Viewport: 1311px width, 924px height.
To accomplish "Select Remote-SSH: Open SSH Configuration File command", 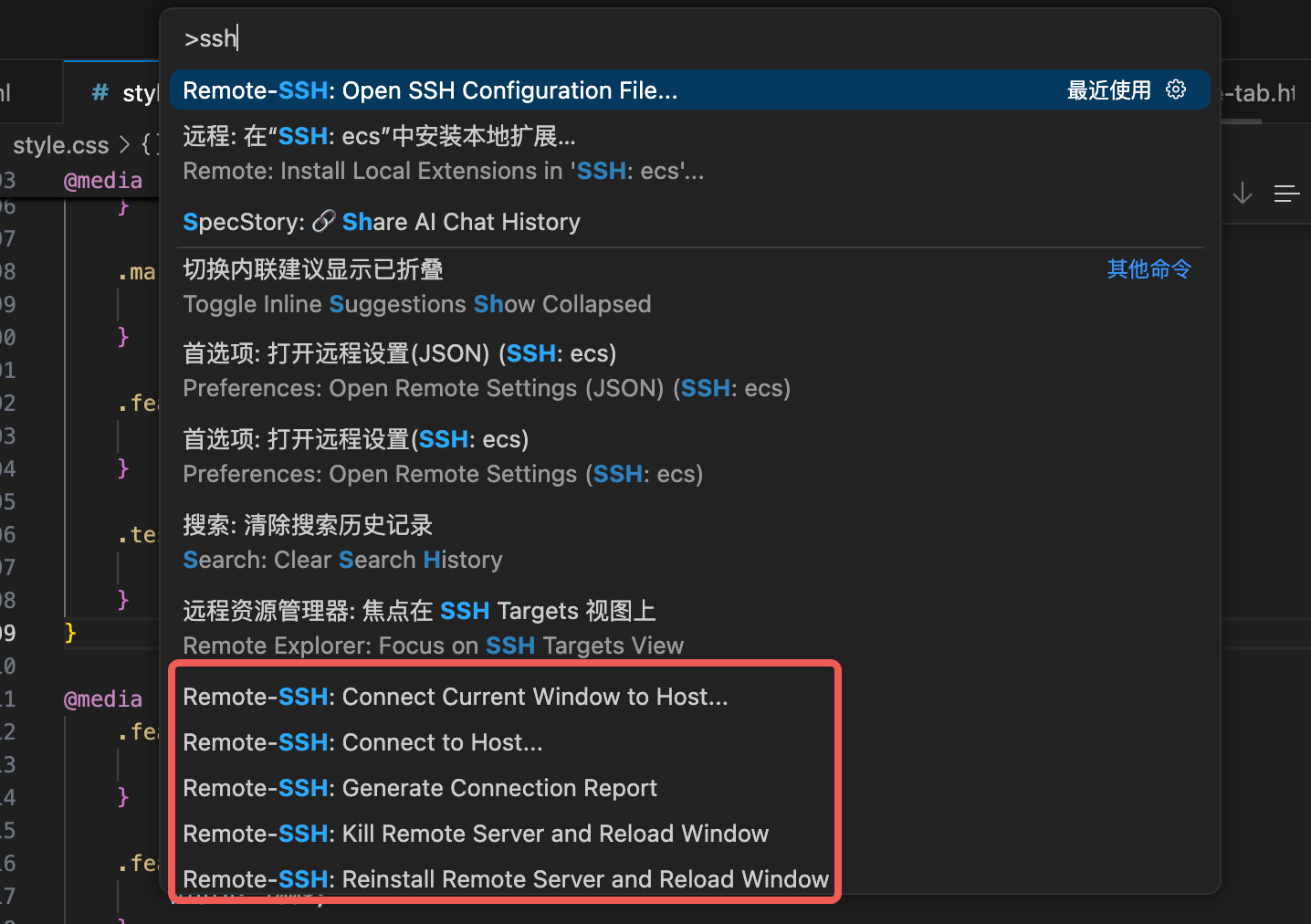I will coord(689,89).
